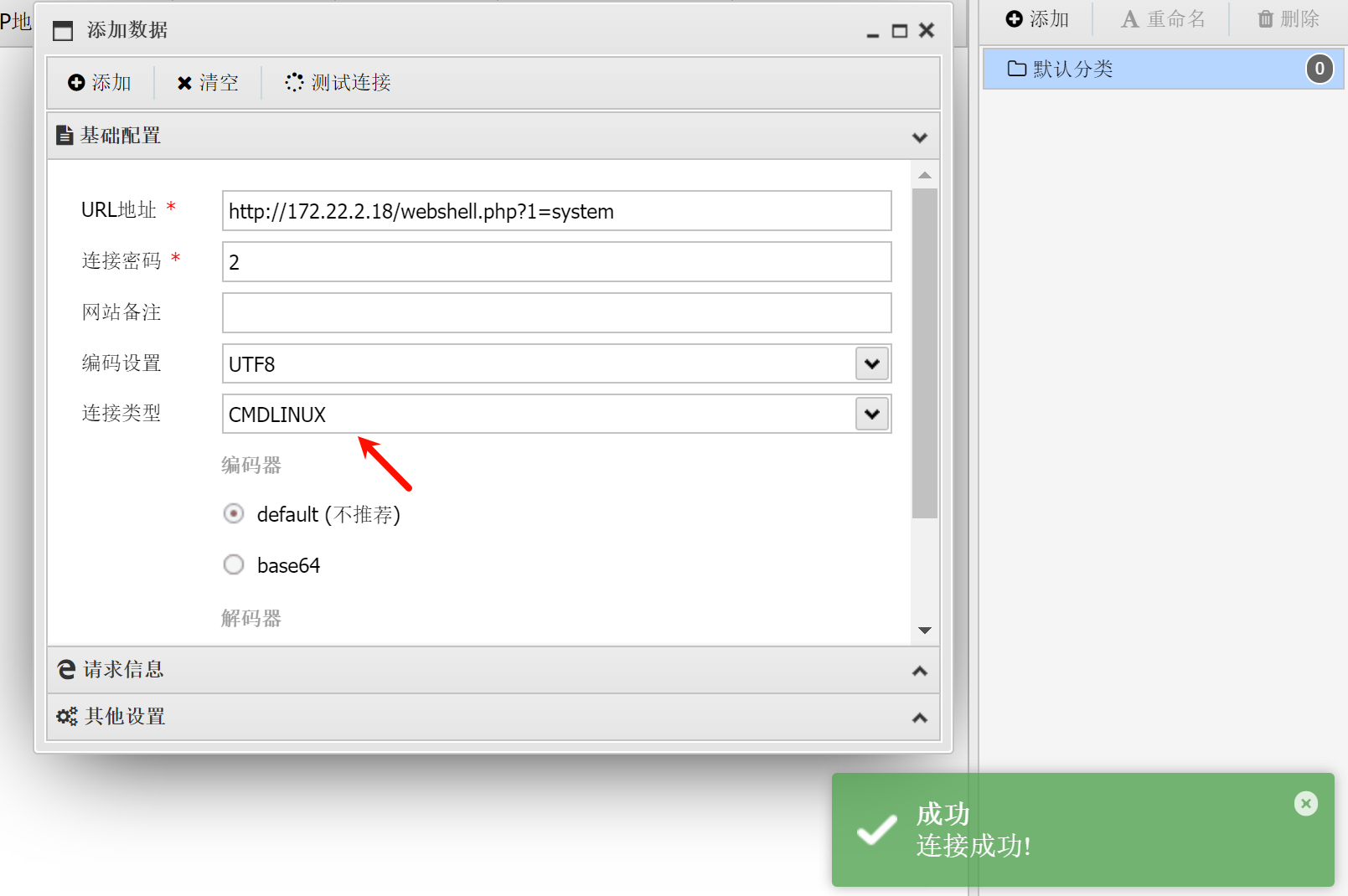Expand the 请求信息 section

pos(919,671)
